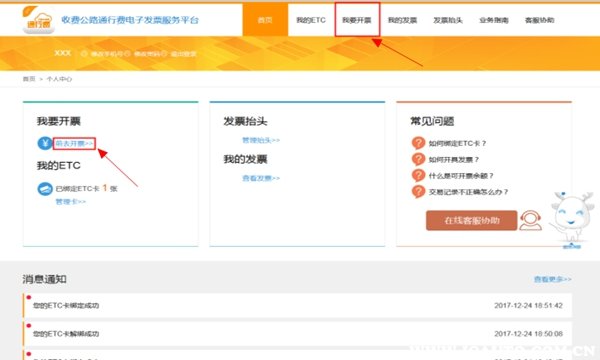Open the 我的发票 navigation tab
Viewport: 600px width, 360px height.
402,20
